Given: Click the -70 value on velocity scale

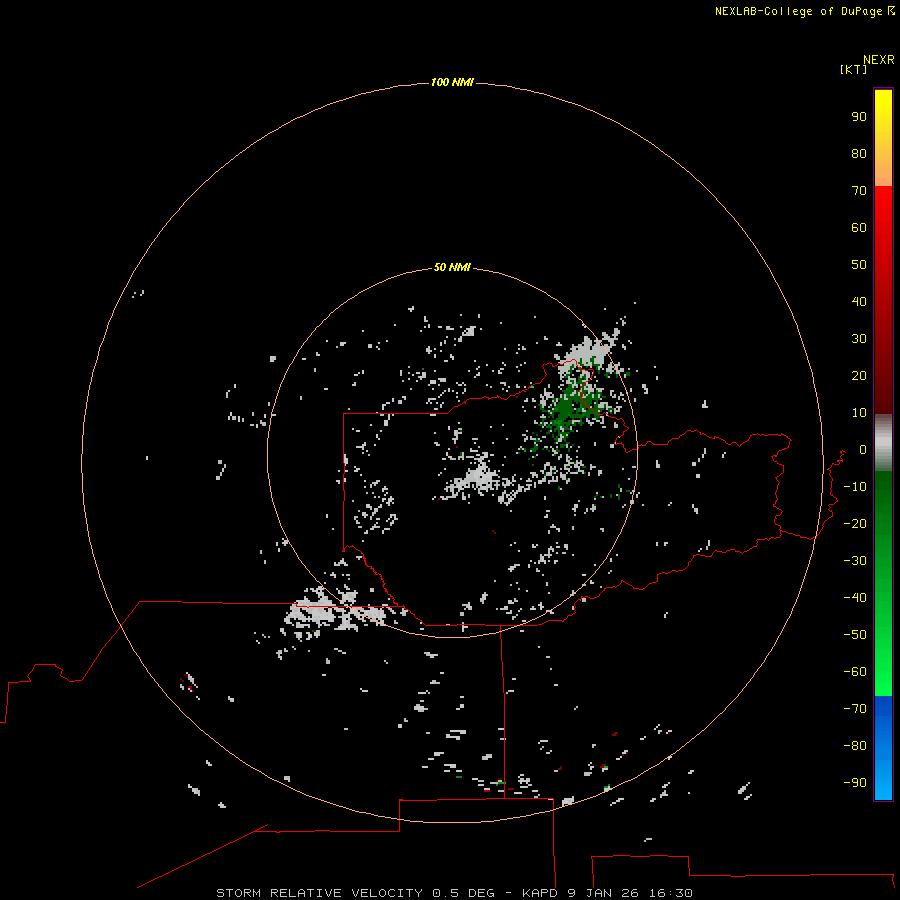Looking at the screenshot, I should 855,708.
